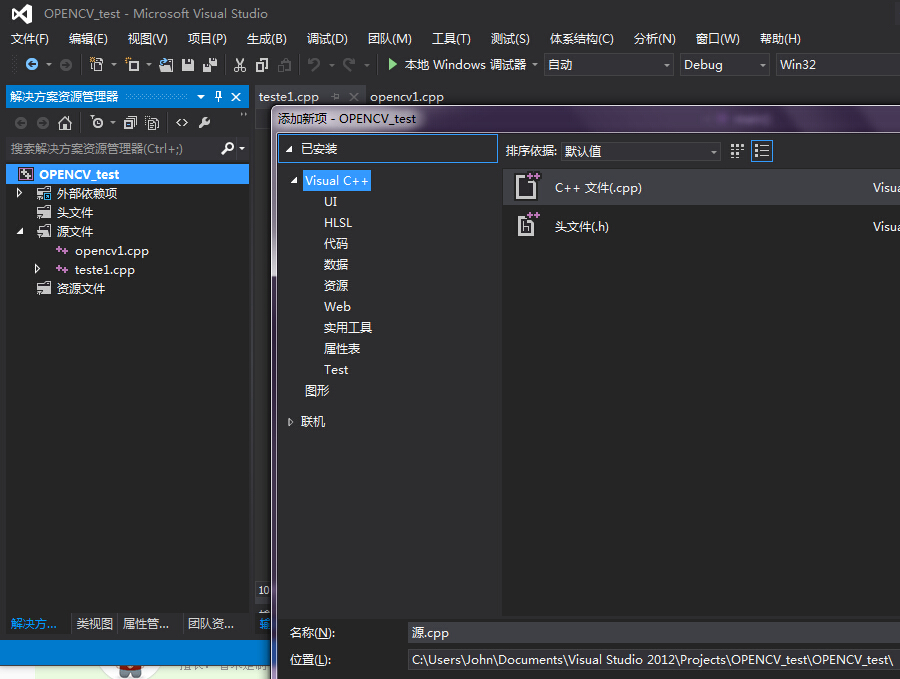Switch to the opencv1.cpp editor tab
The image size is (900, 679).
point(407,97)
